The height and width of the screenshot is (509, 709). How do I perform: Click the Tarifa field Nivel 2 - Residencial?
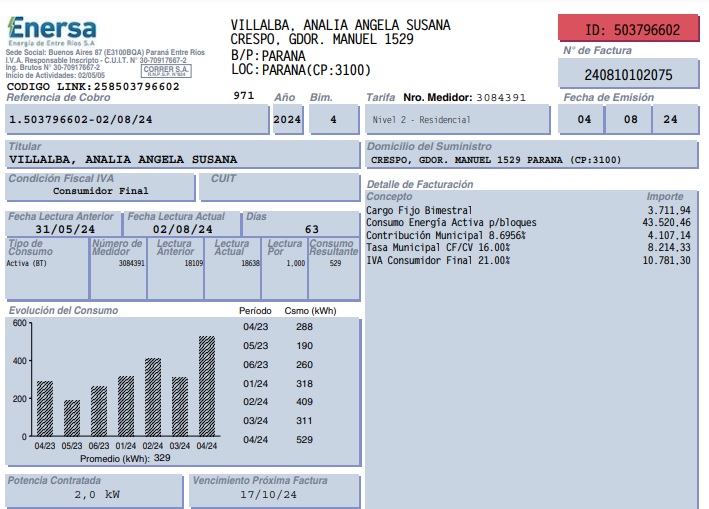pos(456,119)
